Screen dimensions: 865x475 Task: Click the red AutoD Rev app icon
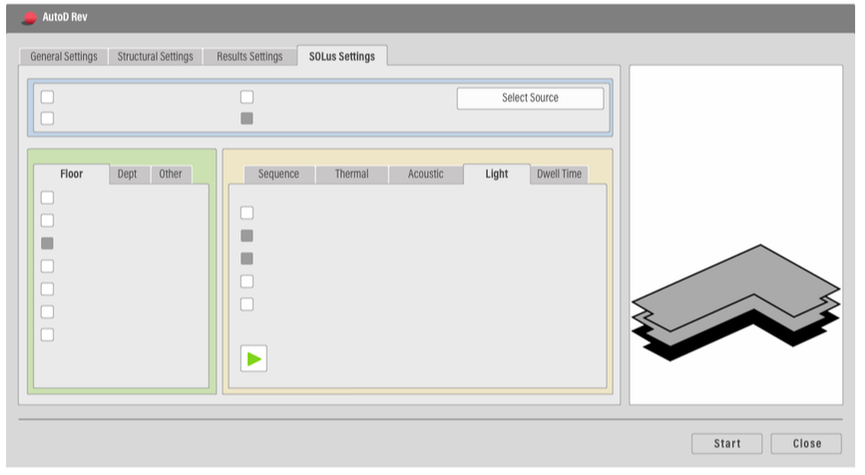pos(29,17)
